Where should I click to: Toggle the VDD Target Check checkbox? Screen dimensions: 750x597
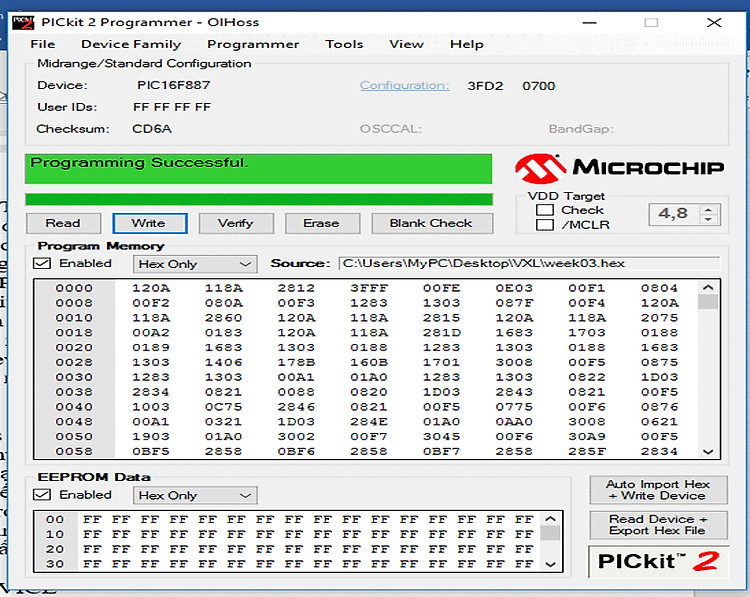[545, 210]
